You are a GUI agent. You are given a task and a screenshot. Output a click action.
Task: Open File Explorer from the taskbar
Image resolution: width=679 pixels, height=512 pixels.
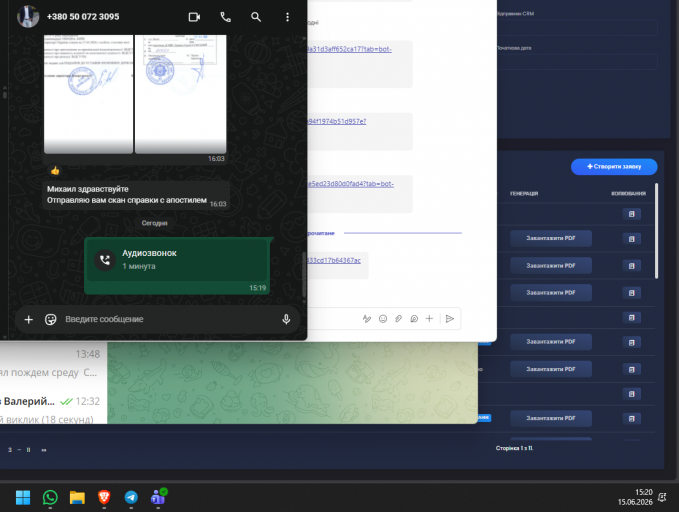[x=77, y=497]
